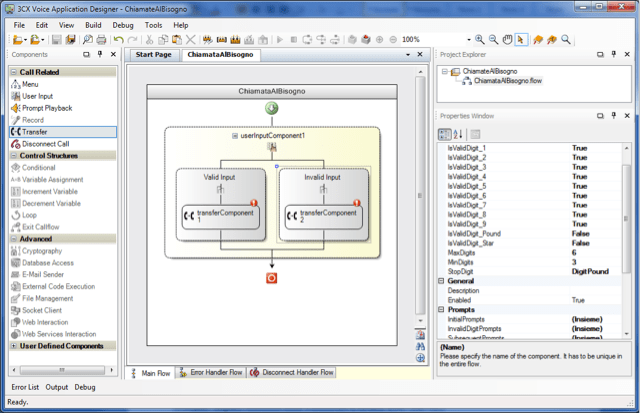Image resolution: width=640 pixels, height=414 pixels.
Task: Toggle pin on Components panel
Action: 100,54
